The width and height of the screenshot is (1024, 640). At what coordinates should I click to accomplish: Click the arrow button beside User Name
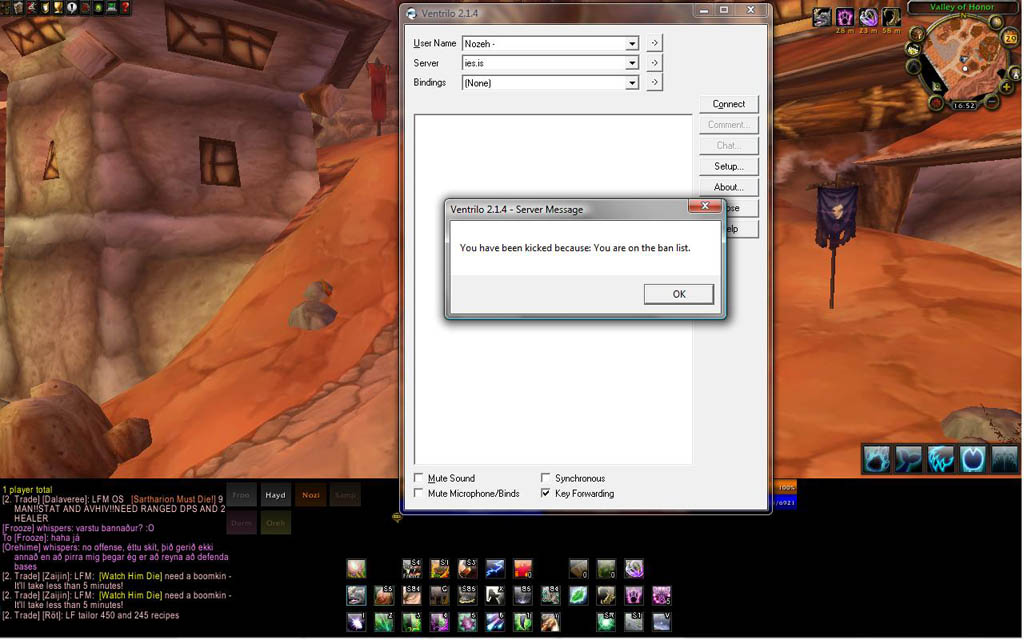(654, 43)
